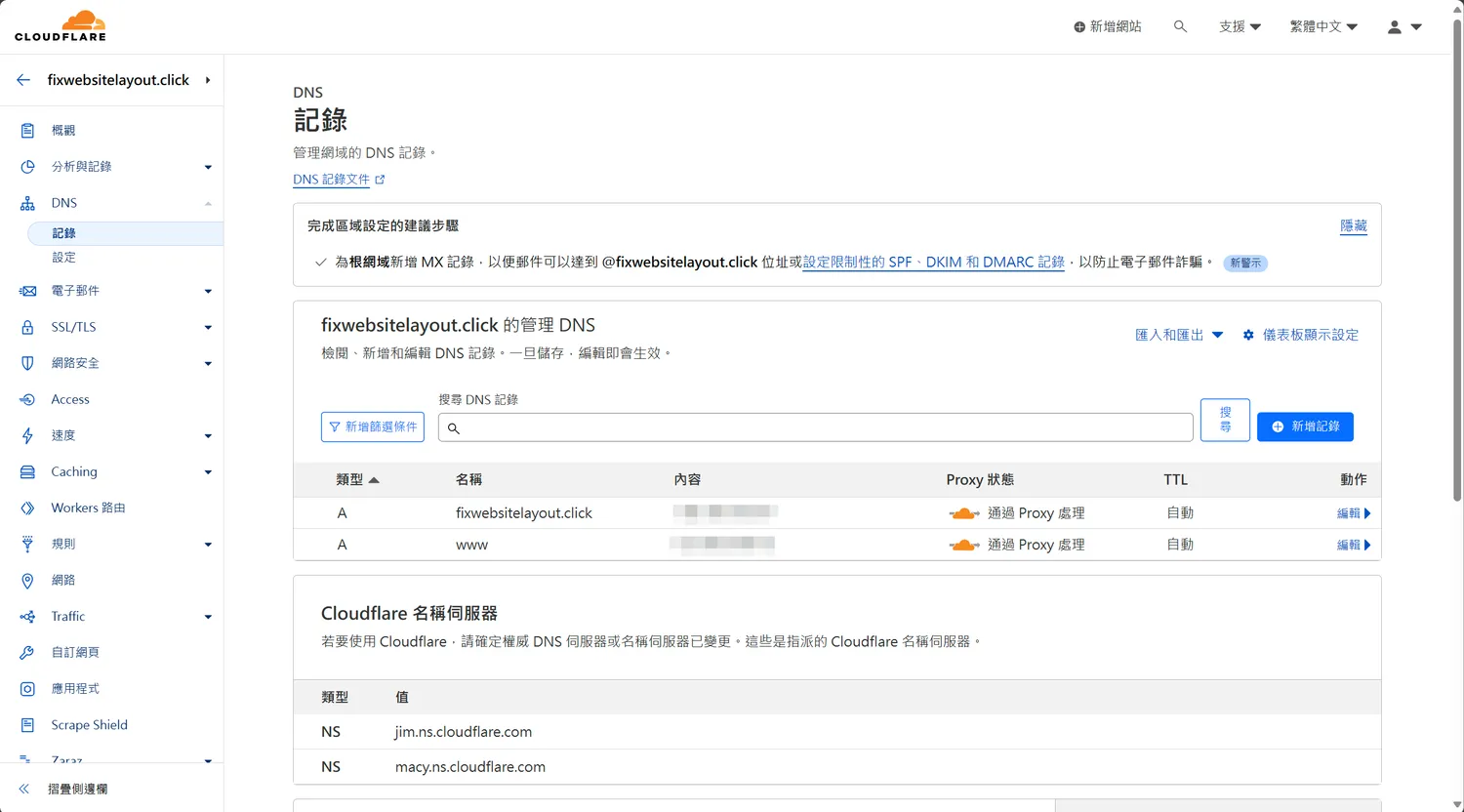Click the Speed lightning bolt icon

(27, 435)
